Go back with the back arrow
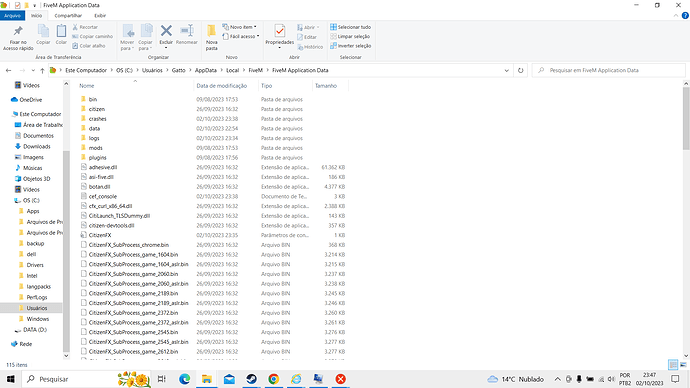 pos(8,70)
